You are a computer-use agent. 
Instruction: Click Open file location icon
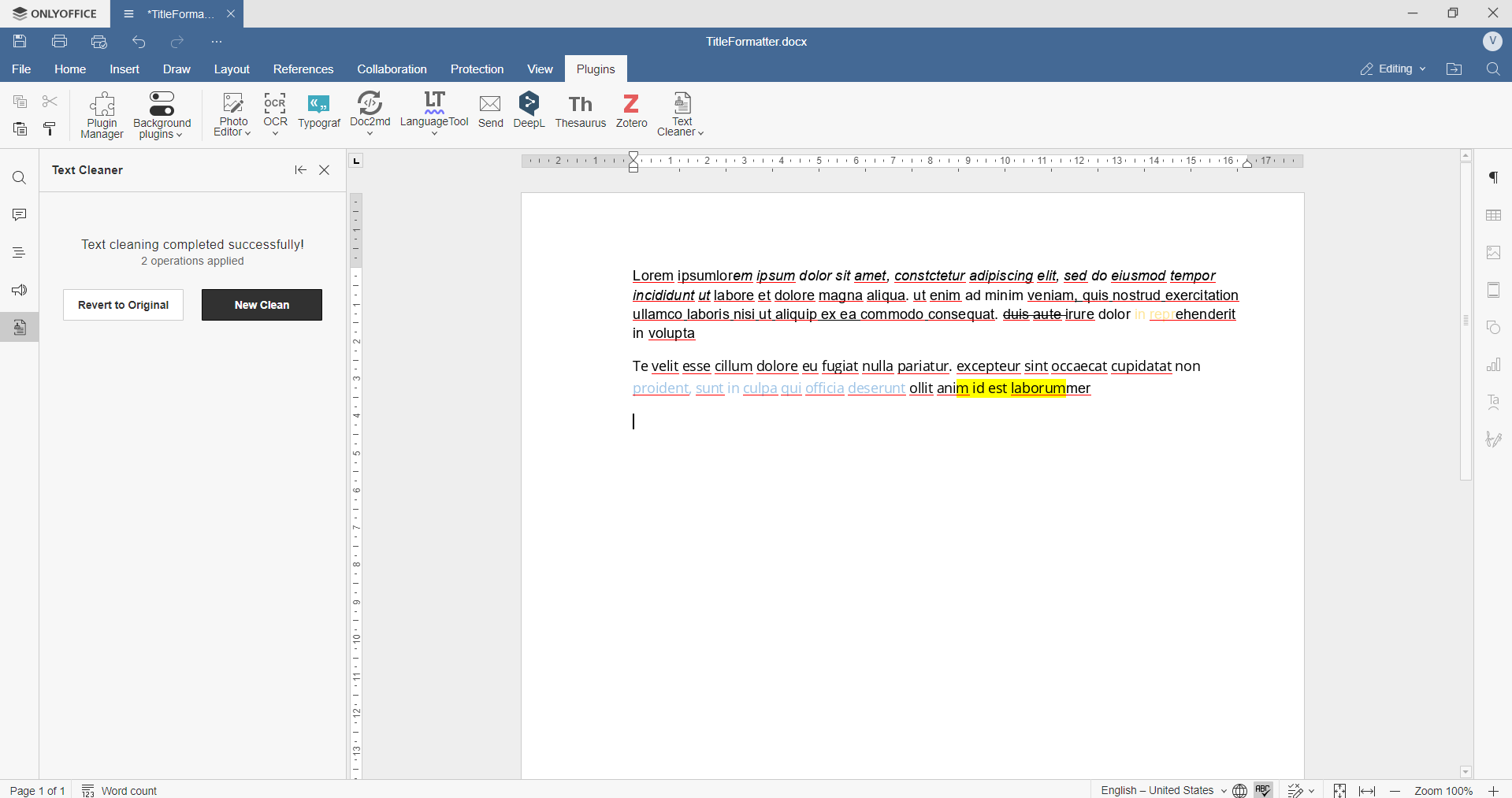point(1454,69)
